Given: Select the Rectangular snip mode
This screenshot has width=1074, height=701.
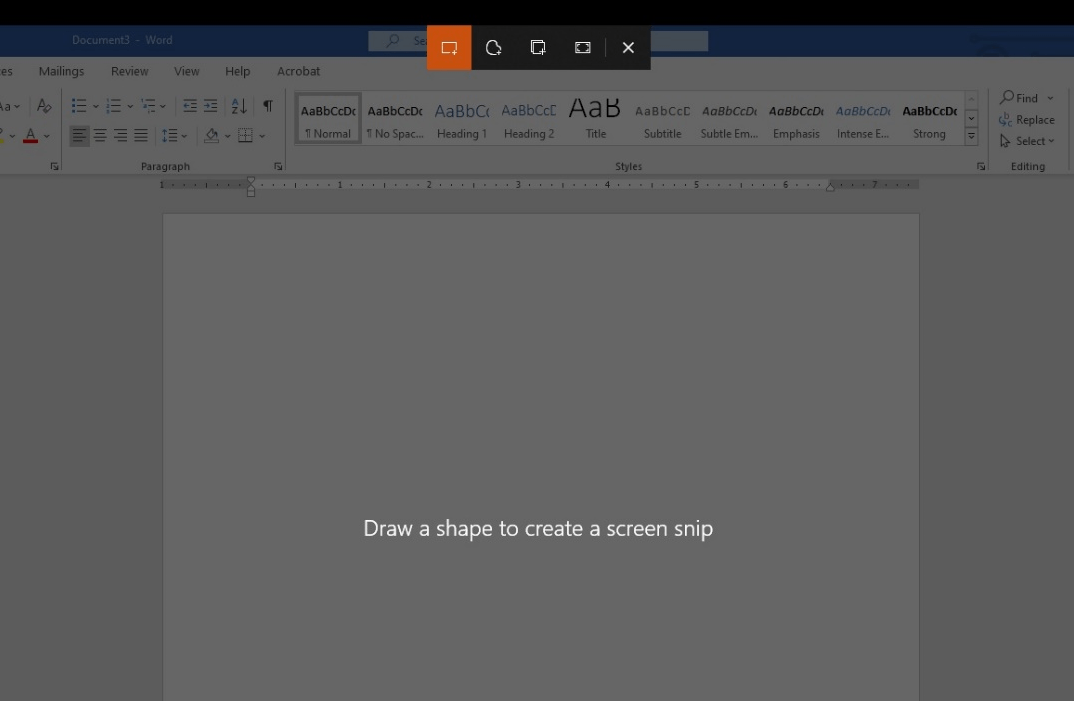Looking at the screenshot, I should click(x=448, y=47).
